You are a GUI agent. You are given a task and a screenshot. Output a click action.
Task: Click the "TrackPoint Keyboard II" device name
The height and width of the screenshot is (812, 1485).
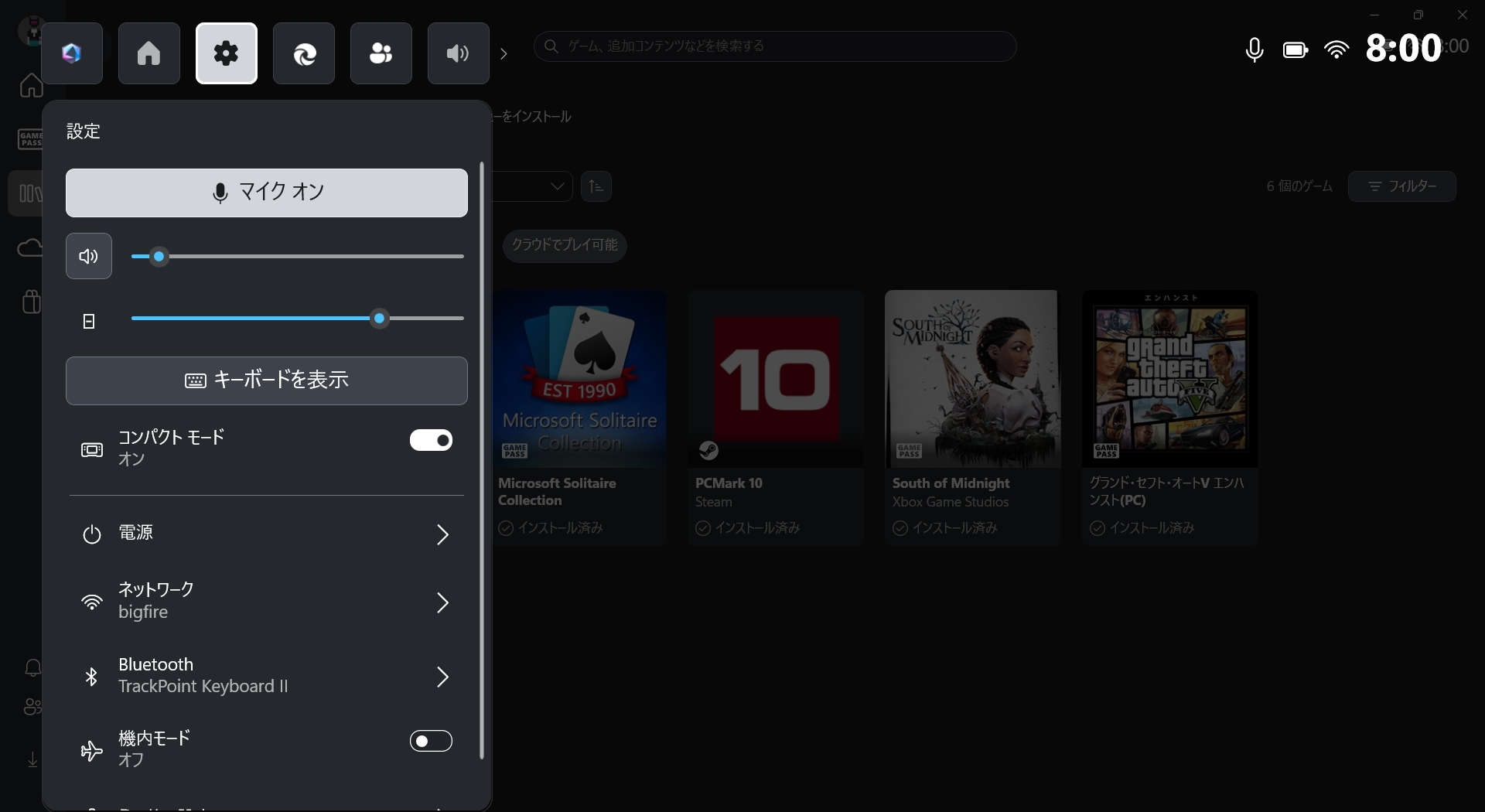(203, 687)
